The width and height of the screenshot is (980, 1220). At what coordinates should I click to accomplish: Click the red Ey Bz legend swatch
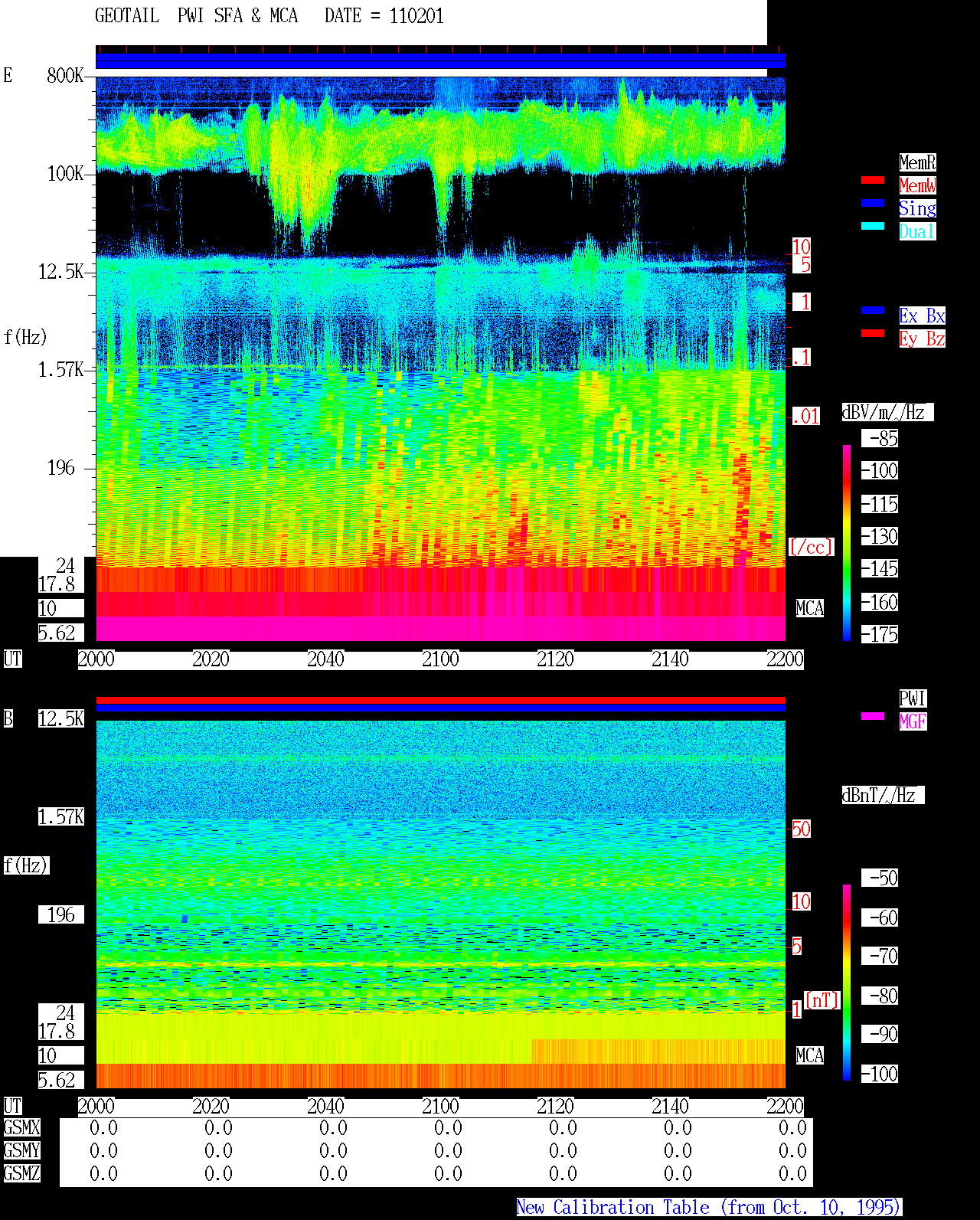[x=873, y=333]
